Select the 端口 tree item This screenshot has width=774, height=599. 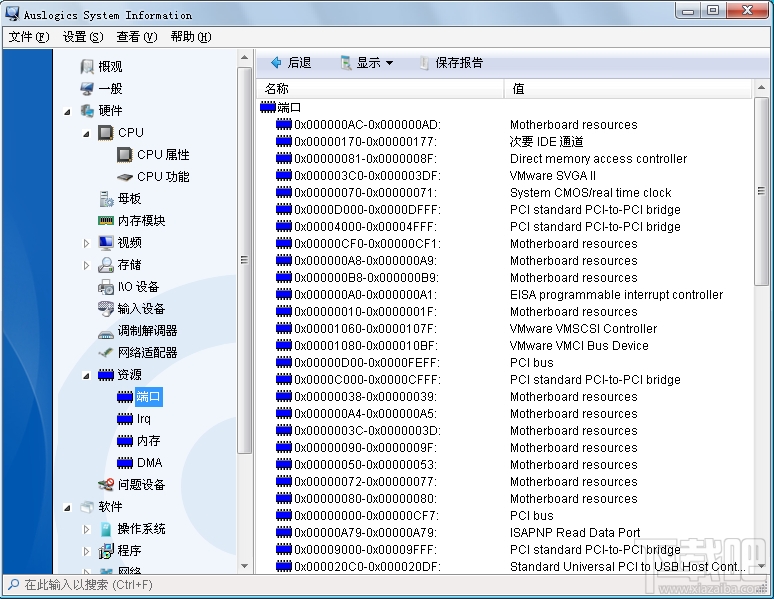pyautogui.click(x=148, y=397)
